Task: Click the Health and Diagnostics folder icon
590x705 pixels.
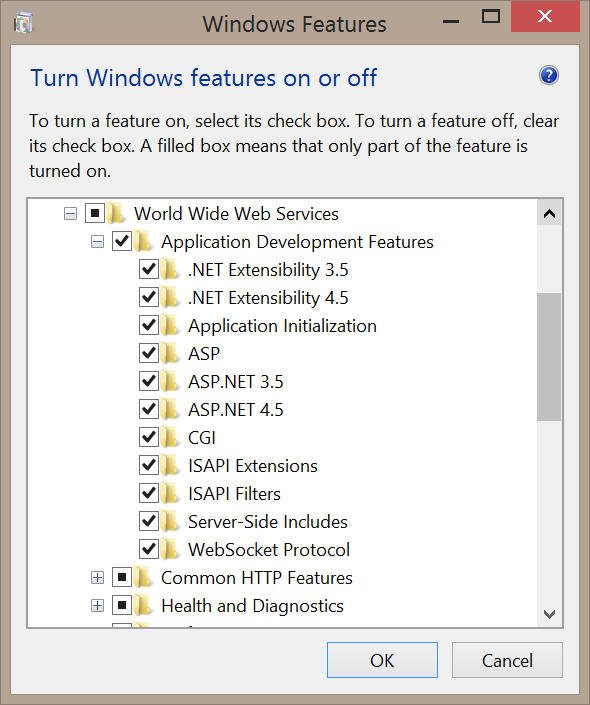Action: (x=144, y=605)
